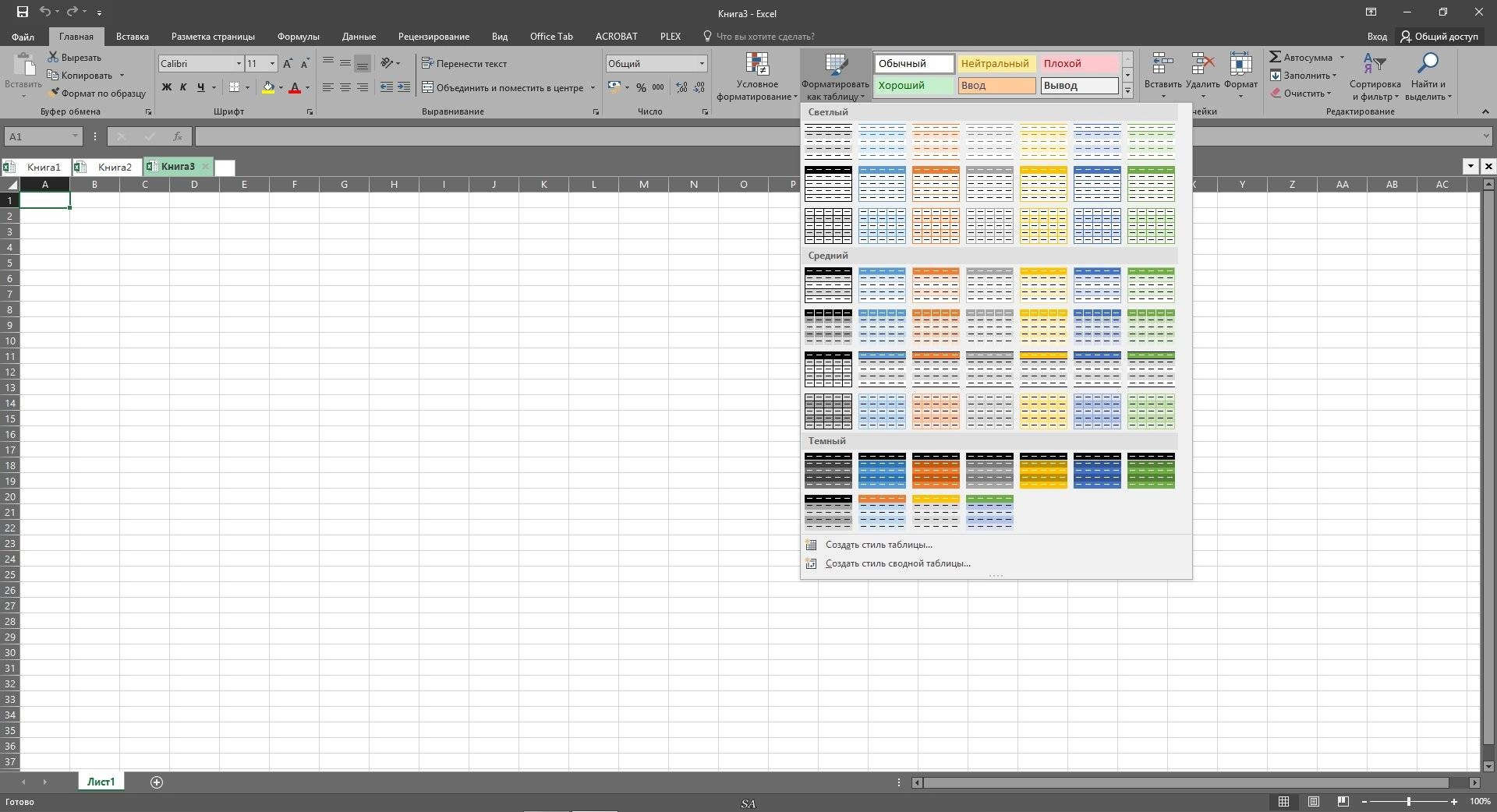The width and height of the screenshot is (1497, 812).
Task: Switch to the Данные ribbon tab
Action: pos(359,37)
